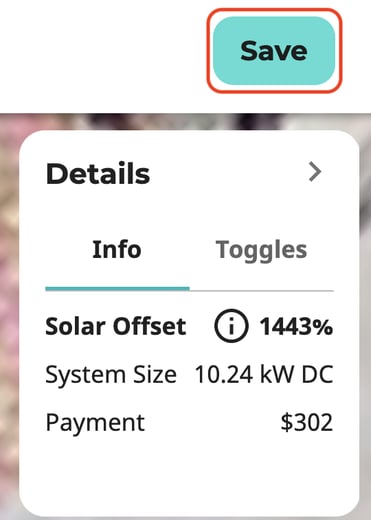Save the current design

(274, 50)
